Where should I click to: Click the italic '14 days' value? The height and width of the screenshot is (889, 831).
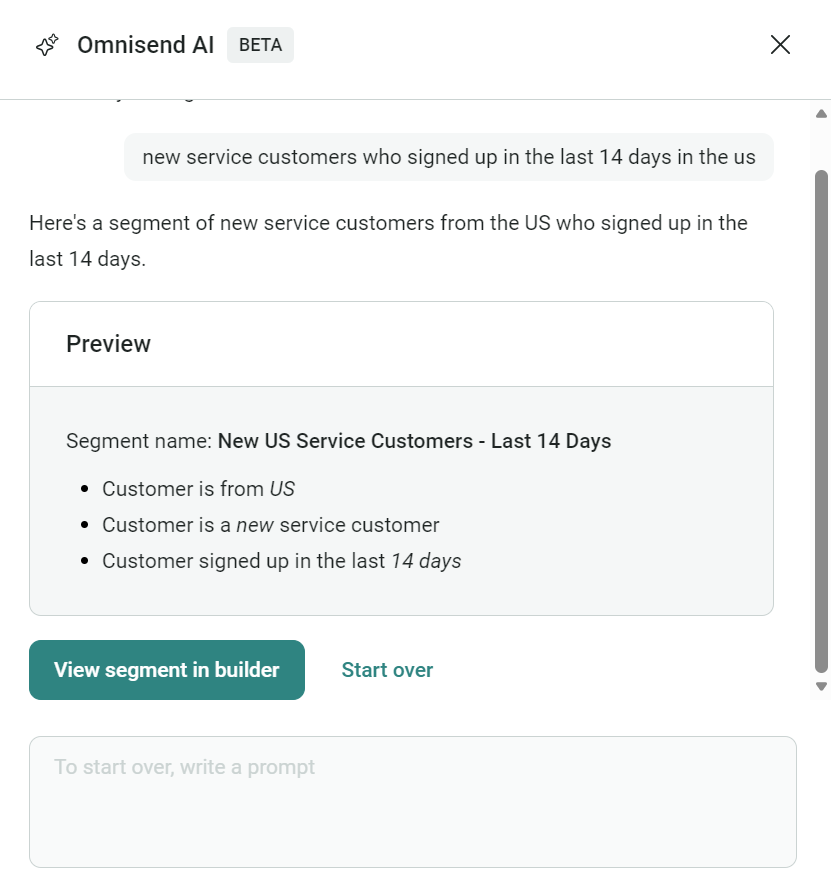[x=428, y=561]
